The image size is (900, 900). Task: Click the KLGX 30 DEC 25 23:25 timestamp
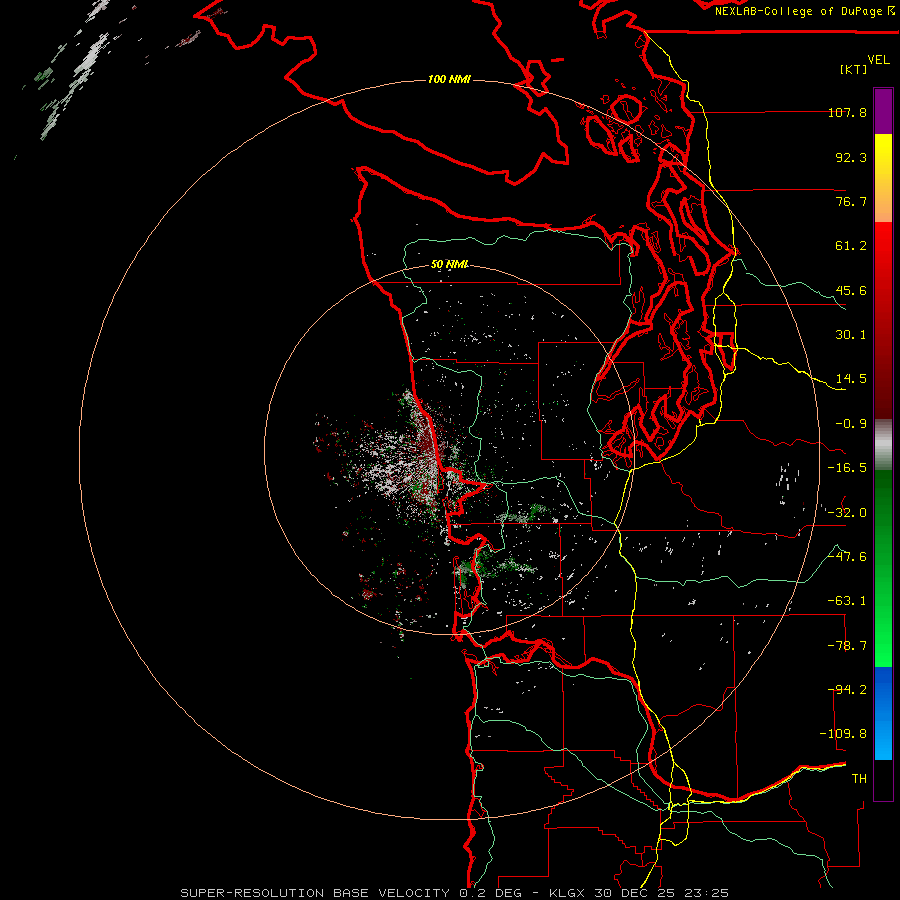click(639, 893)
